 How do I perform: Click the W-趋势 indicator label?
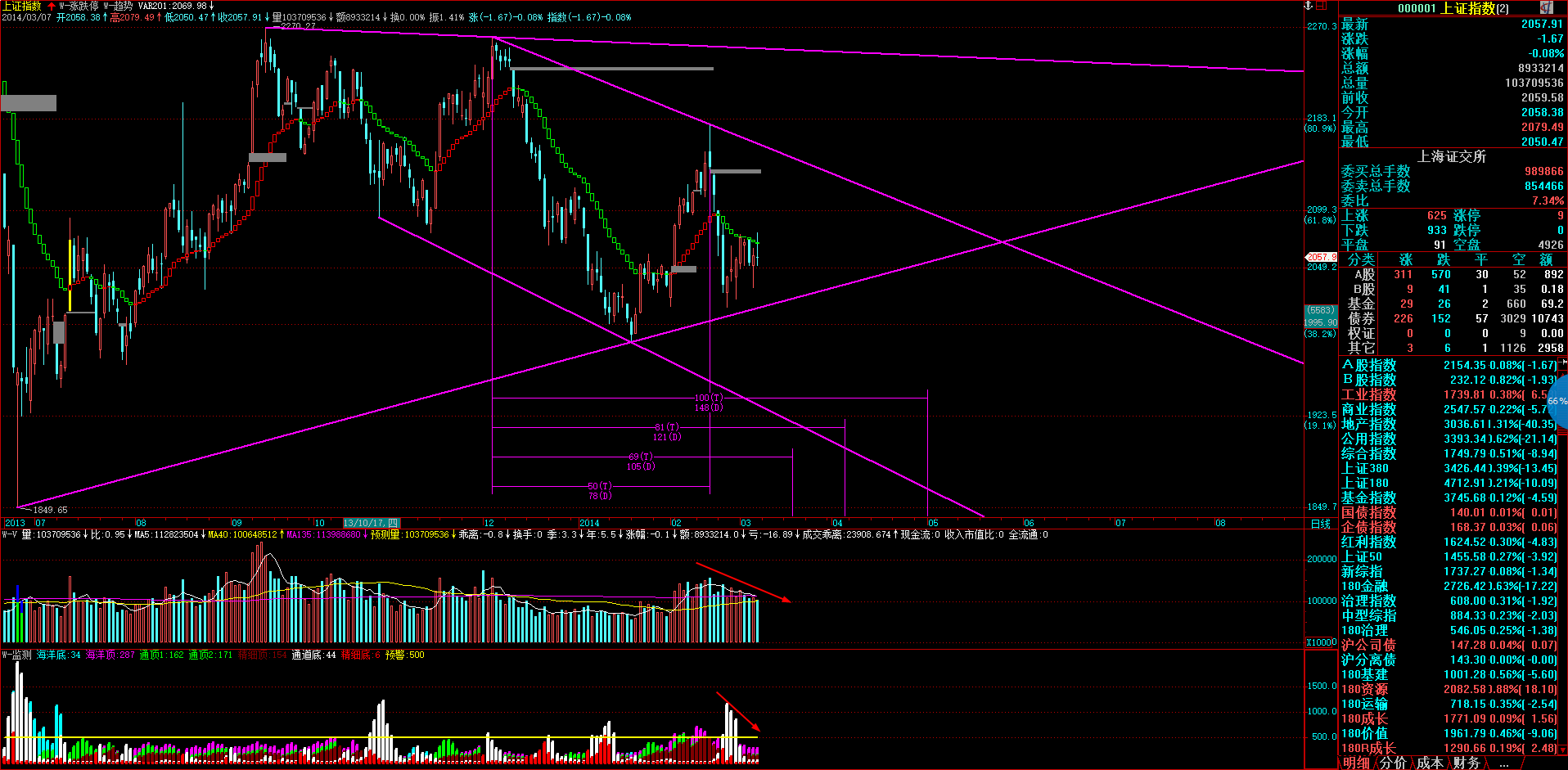[x=118, y=6]
